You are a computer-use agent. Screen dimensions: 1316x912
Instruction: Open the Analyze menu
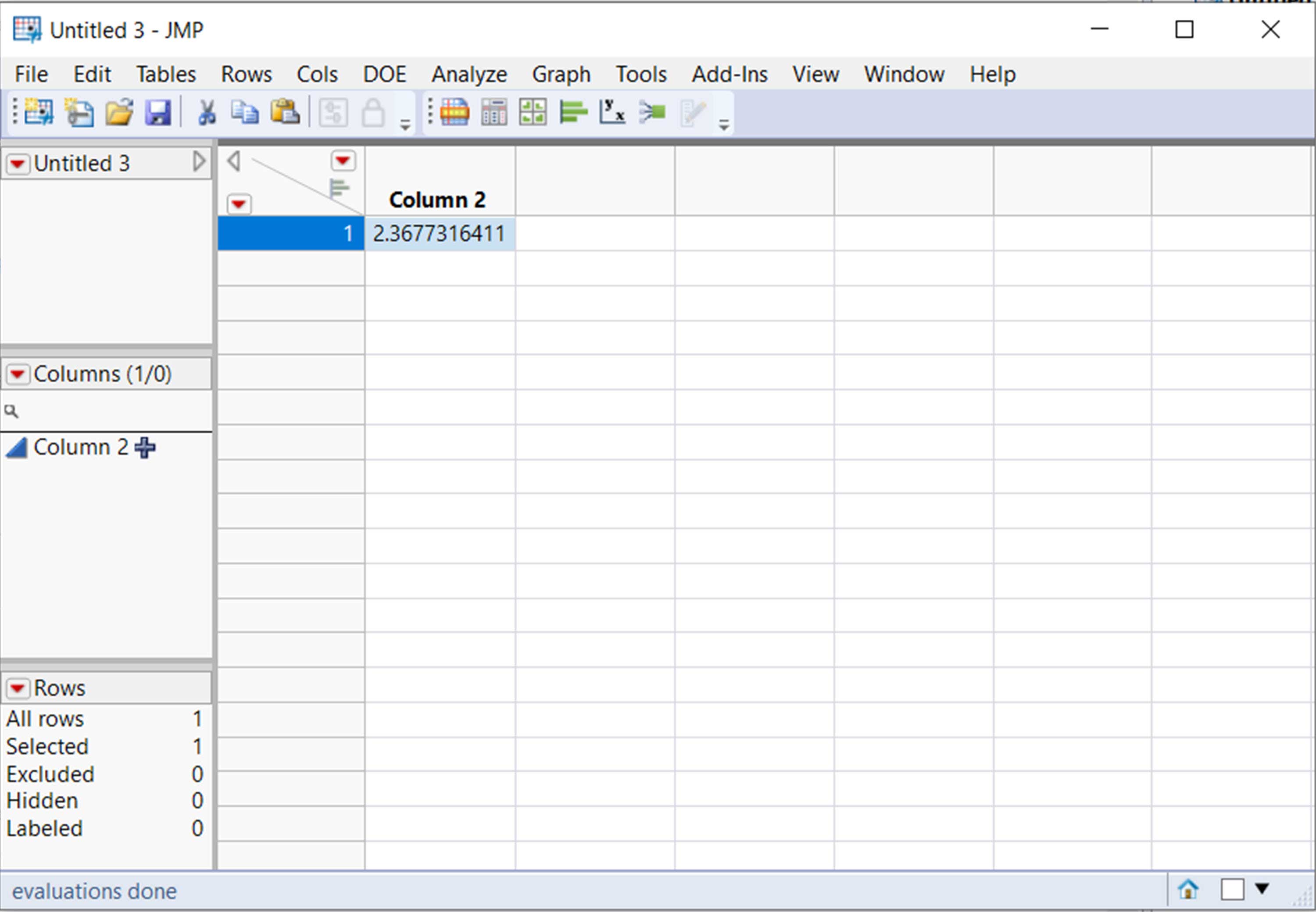coord(469,74)
